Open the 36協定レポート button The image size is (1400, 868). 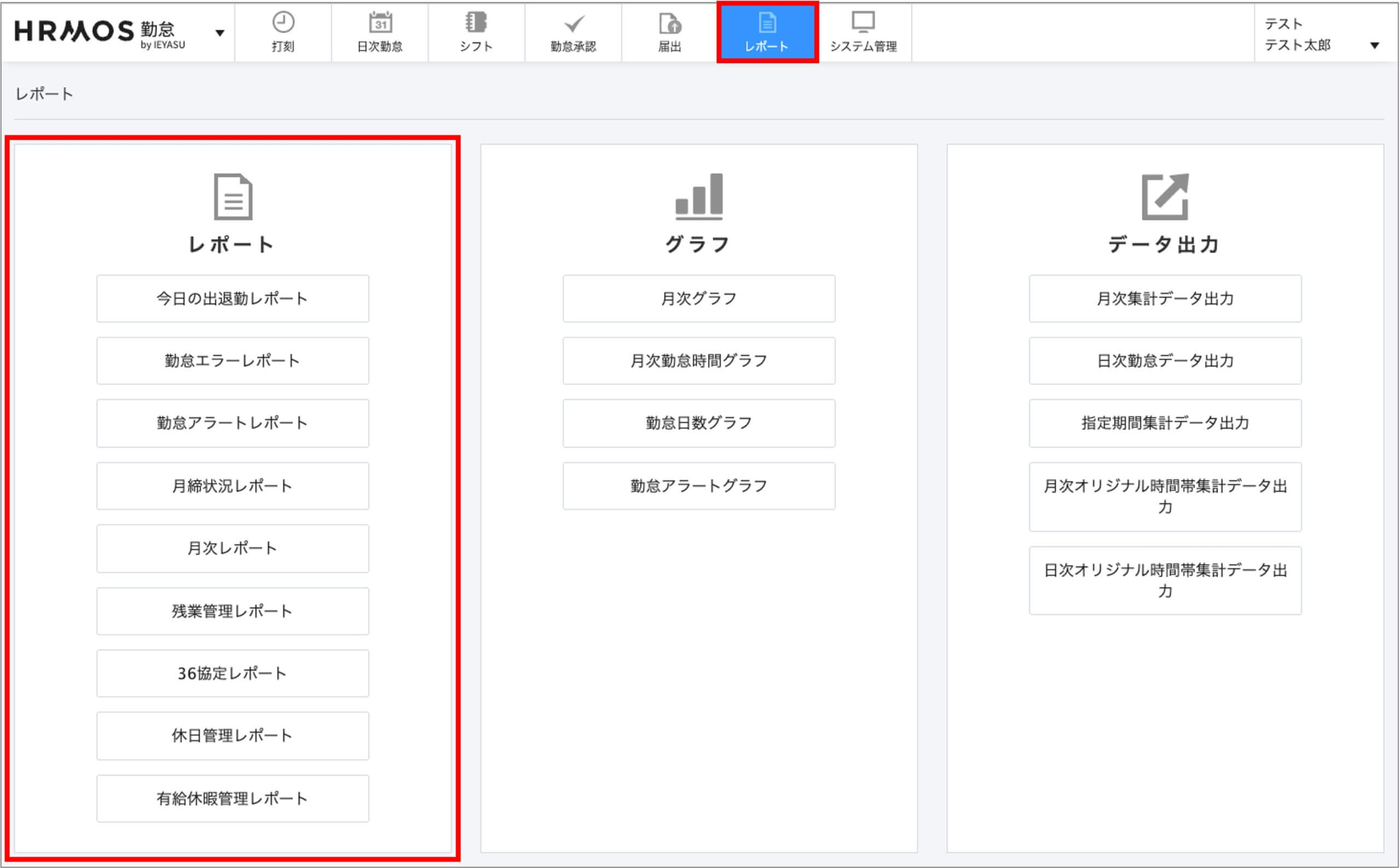(232, 673)
